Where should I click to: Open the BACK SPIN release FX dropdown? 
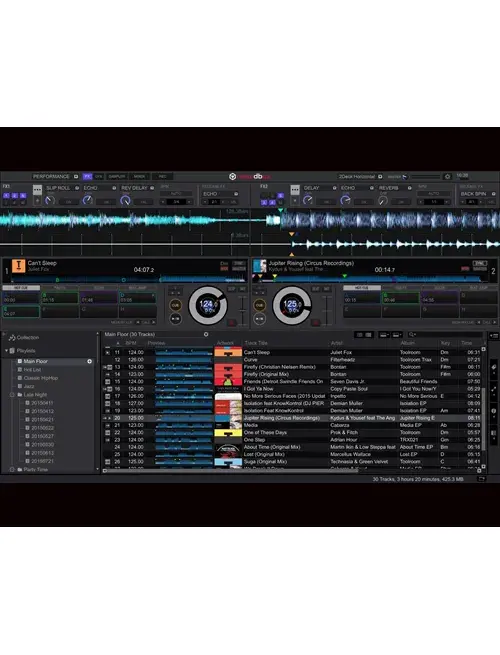[x=477, y=194]
